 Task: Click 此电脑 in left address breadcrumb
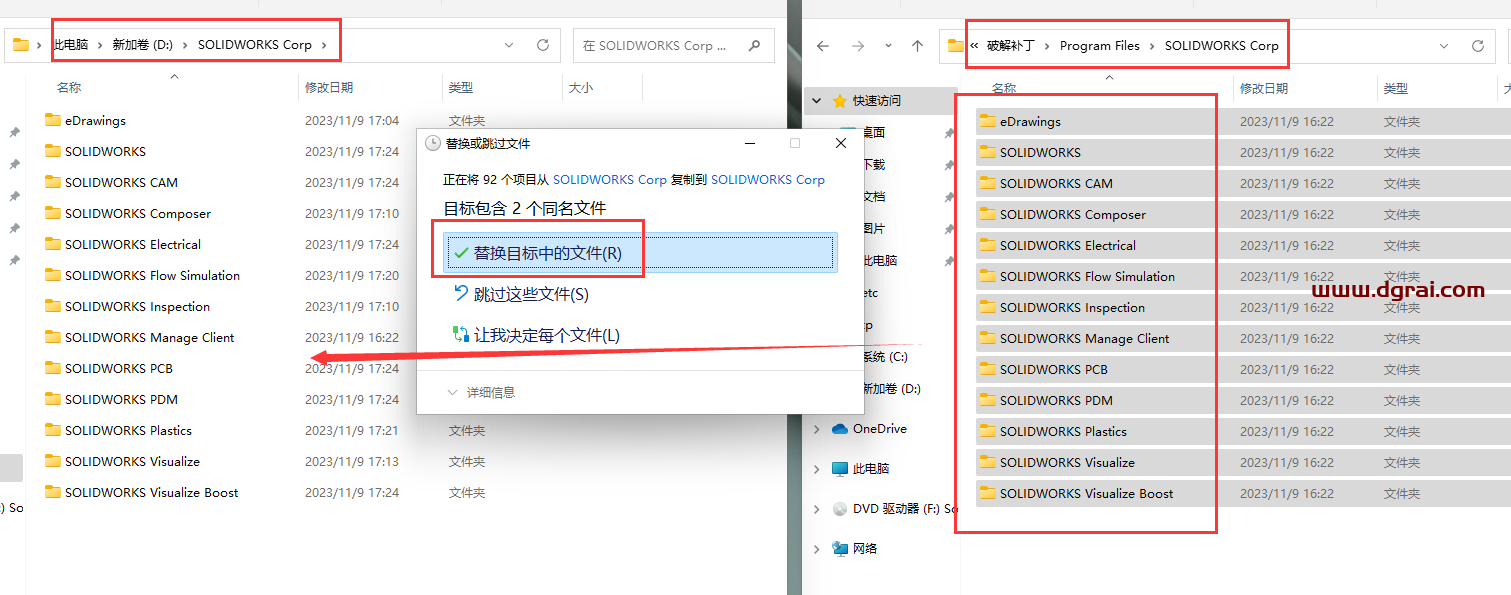(x=70, y=45)
